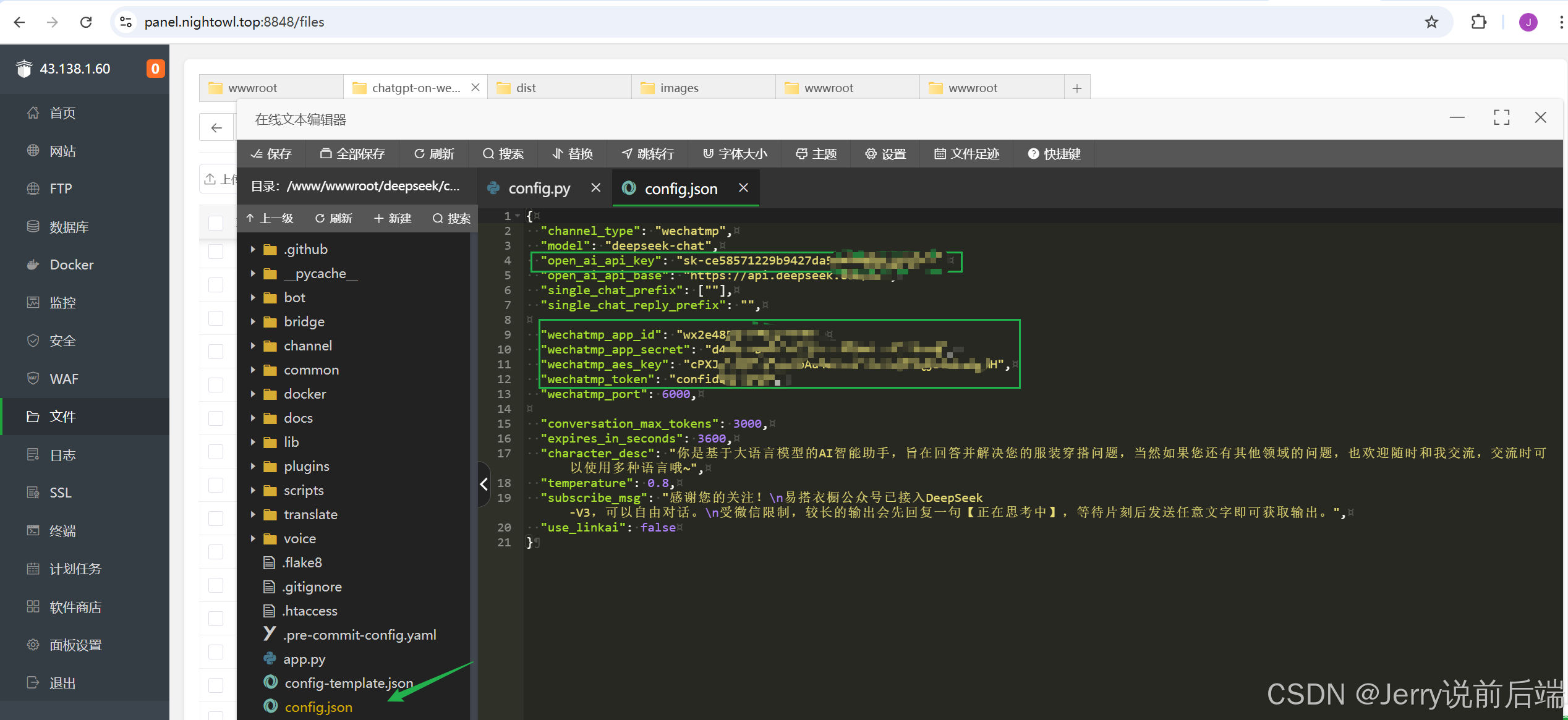This screenshot has width=1568, height=720.
Task: Select the images folder tab
Action: coord(678,88)
